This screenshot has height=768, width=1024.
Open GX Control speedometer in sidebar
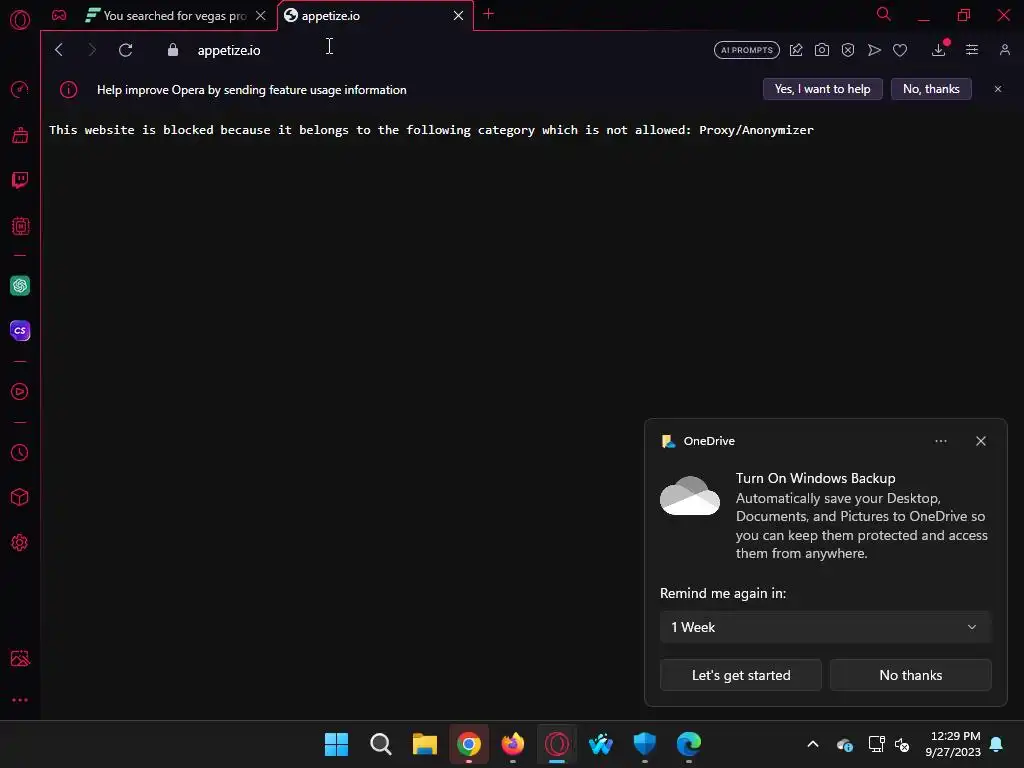tap(20, 89)
